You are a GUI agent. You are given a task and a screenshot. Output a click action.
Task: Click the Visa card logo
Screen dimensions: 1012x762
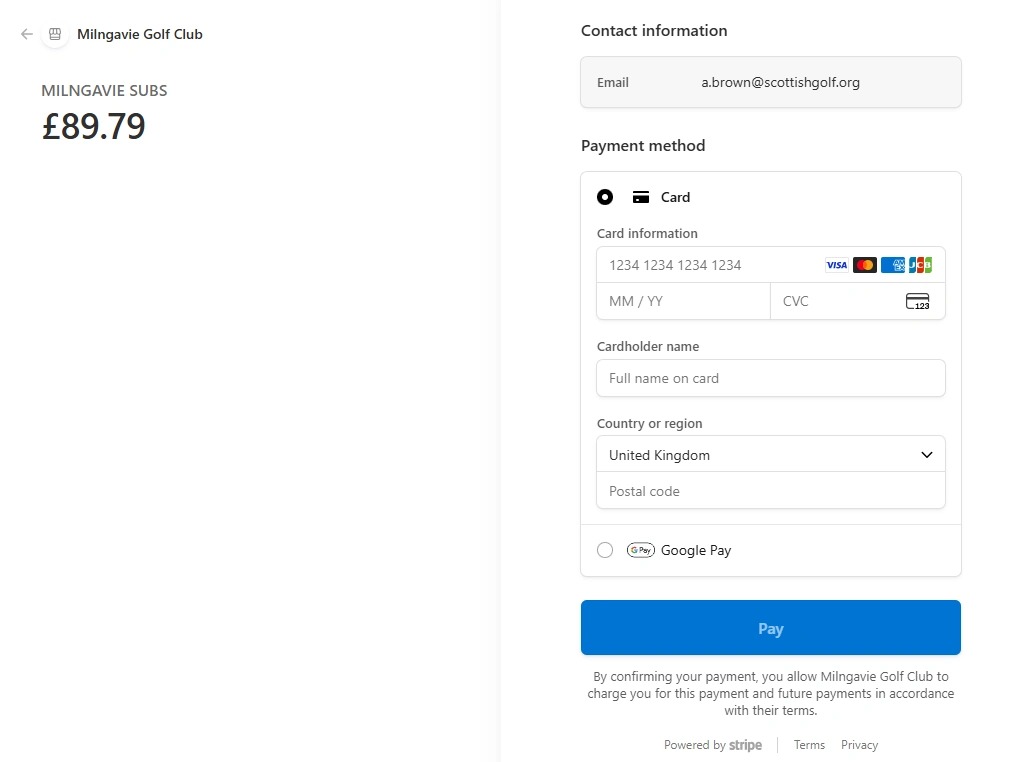tap(836, 265)
